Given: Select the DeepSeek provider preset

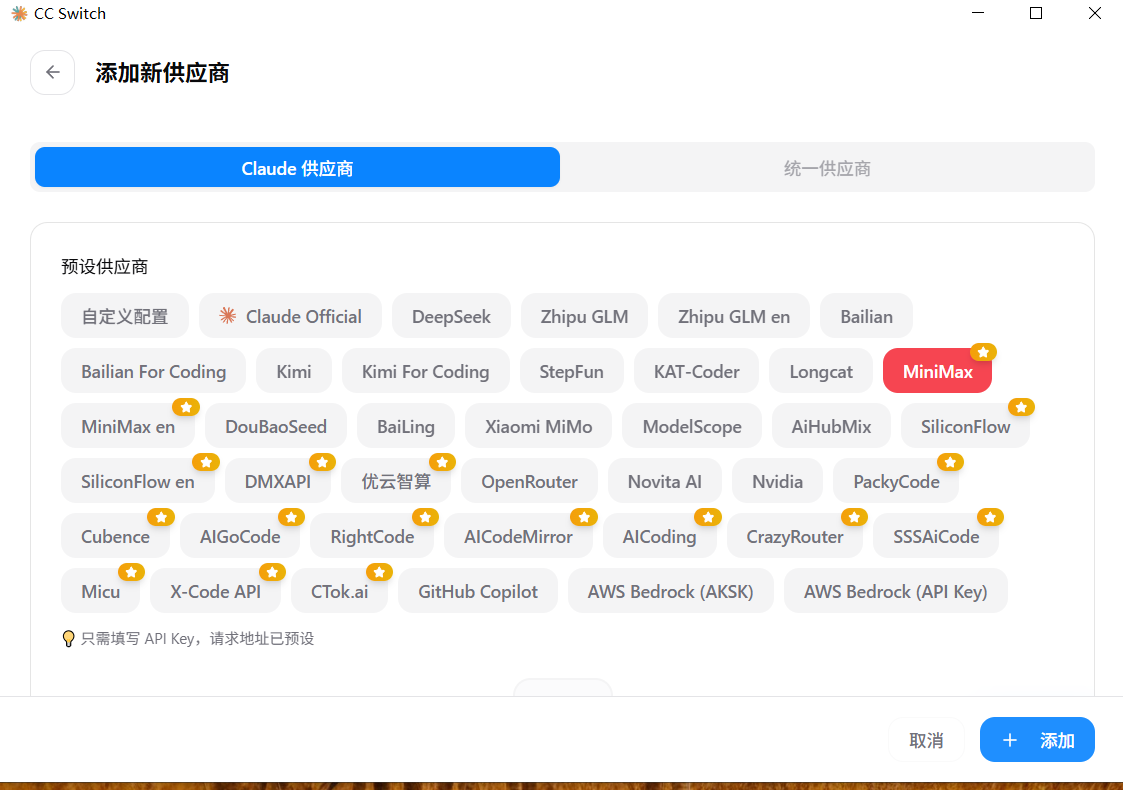Looking at the screenshot, I should [x=451, y=316].
